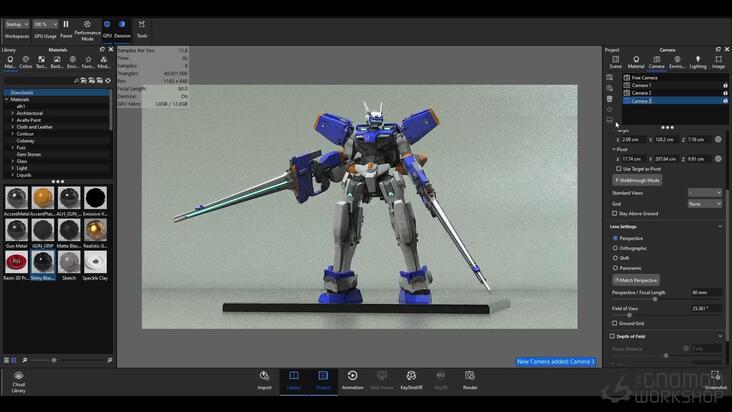This screenshot has width=732, height=412.
Task: Open the Standard Views dropdown
Action: pyautogui.click(x=705, y=193)
